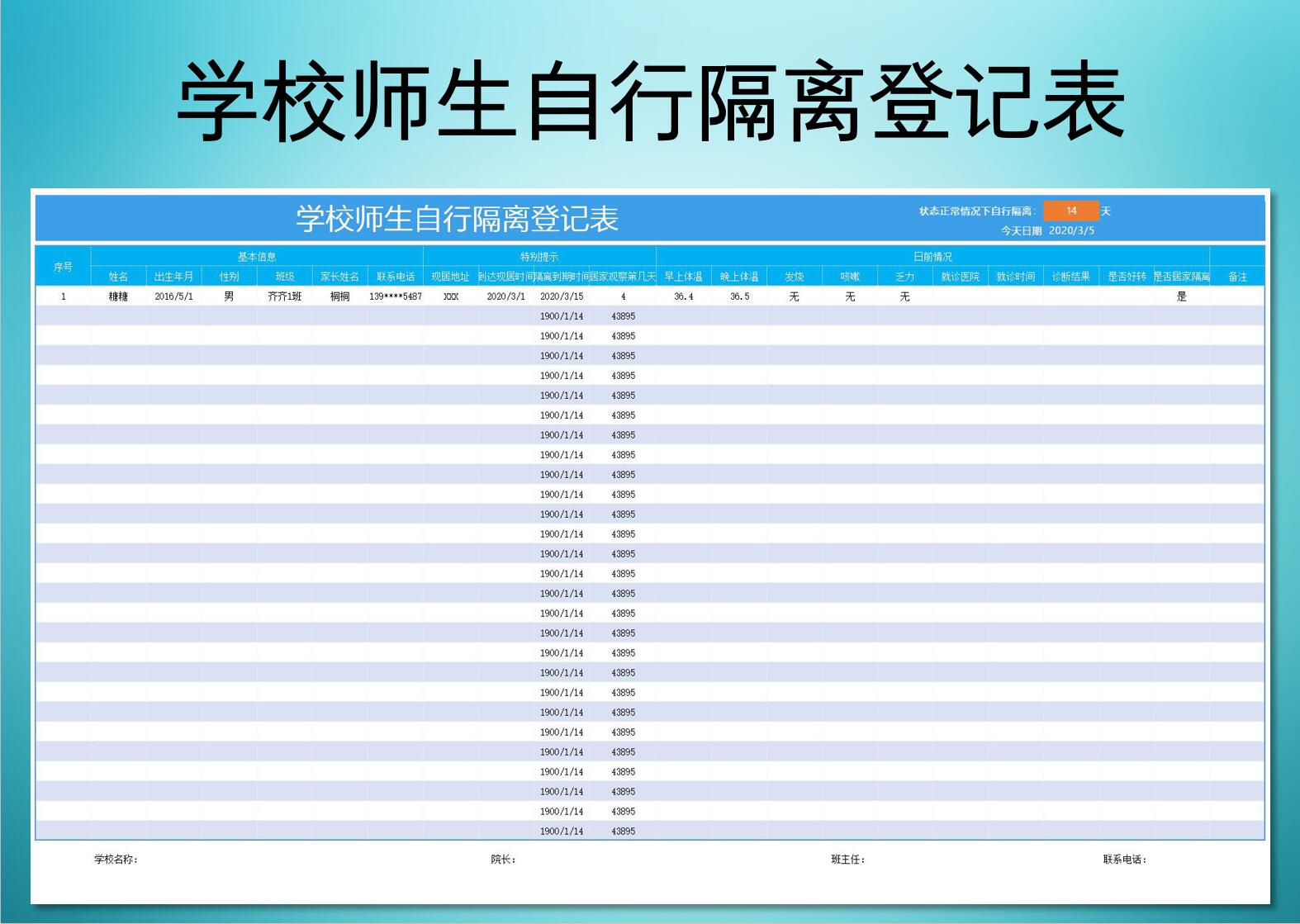
Task: Click the 是 cell under 是否居家隔离
Action: (x=1182, y=296)
